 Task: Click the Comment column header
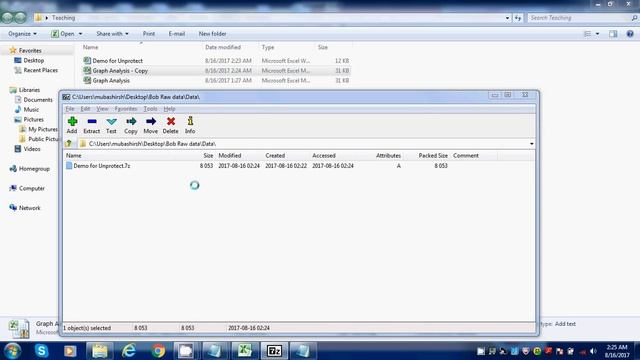point(466,156)
